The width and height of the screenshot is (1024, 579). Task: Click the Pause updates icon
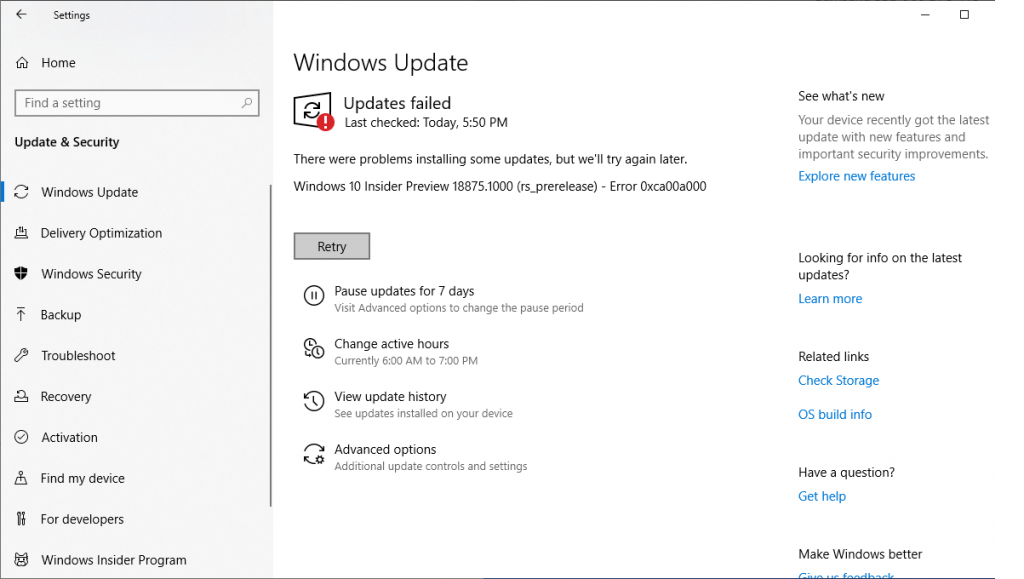[313, 295]
